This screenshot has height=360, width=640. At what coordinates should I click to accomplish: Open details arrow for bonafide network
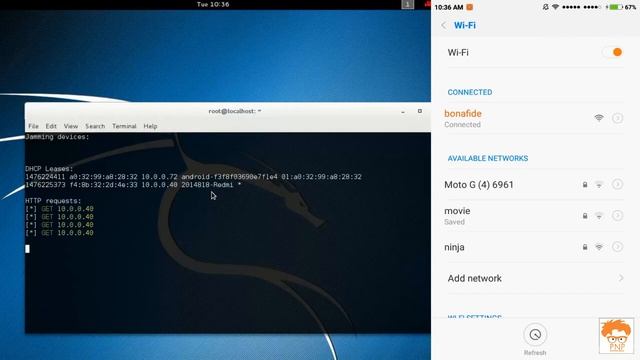(x=618, y=118)
